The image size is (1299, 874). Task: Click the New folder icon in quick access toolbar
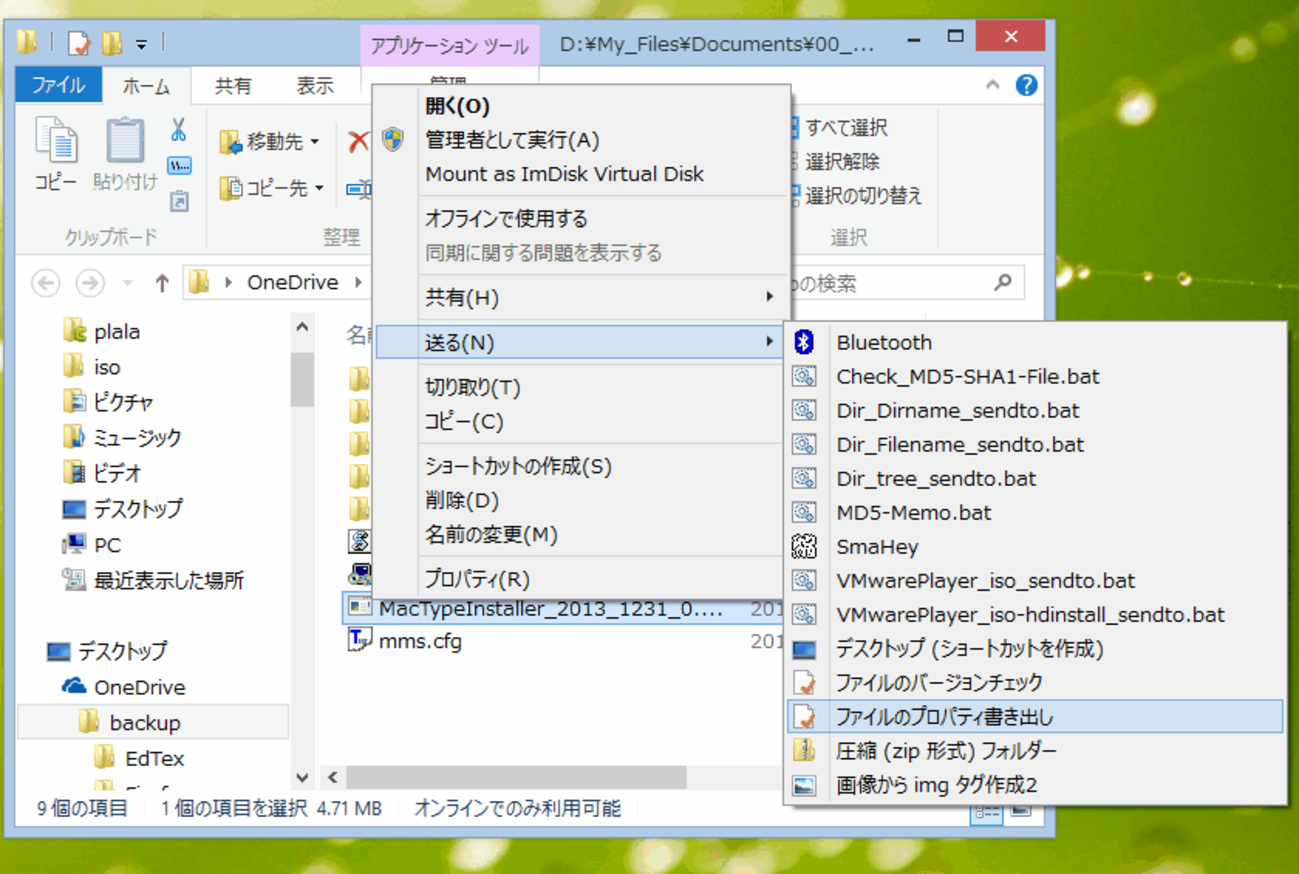pyautogui.click(x=112, y=43)
